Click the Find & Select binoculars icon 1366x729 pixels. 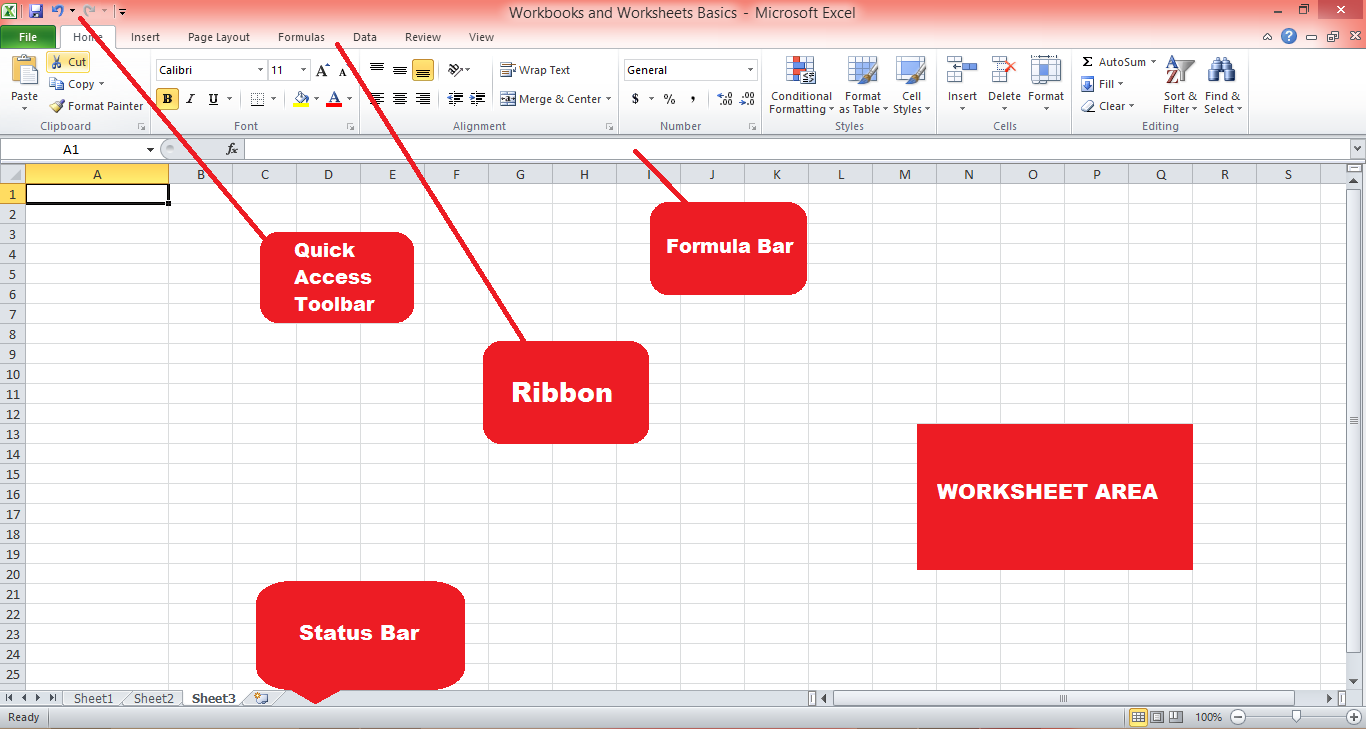coord(1221,70)
